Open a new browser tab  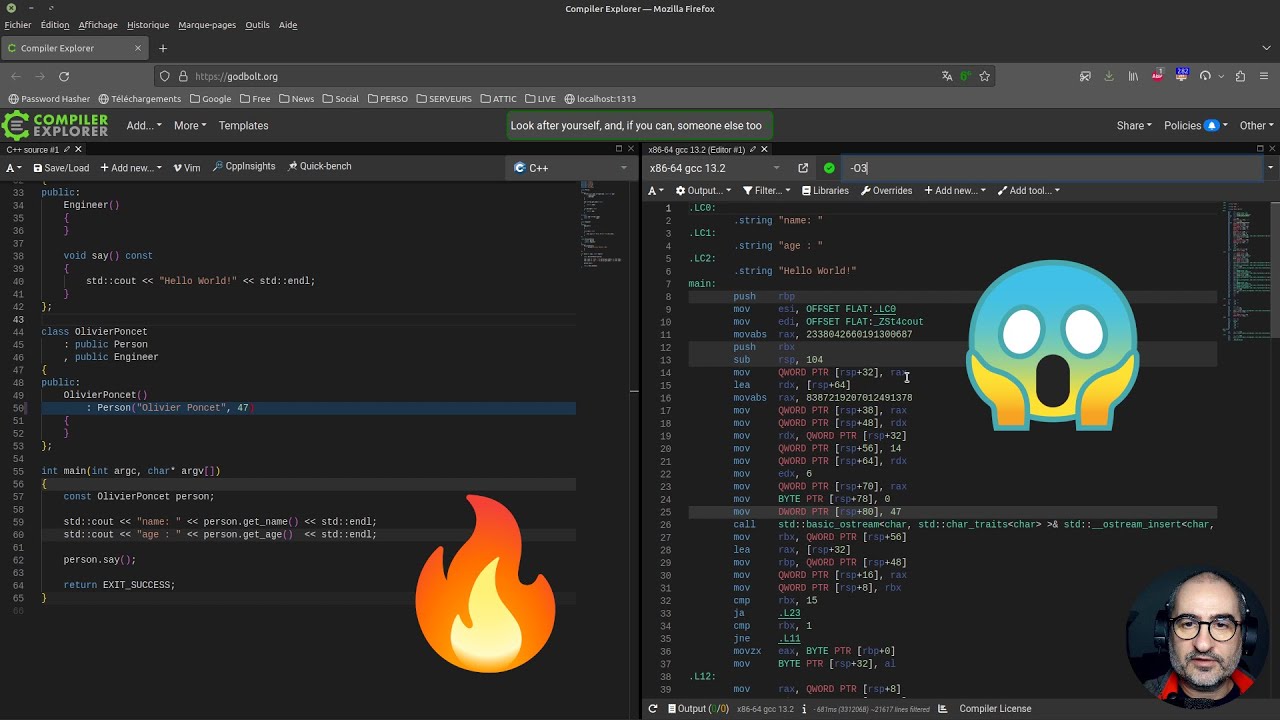tap(163, 48)
